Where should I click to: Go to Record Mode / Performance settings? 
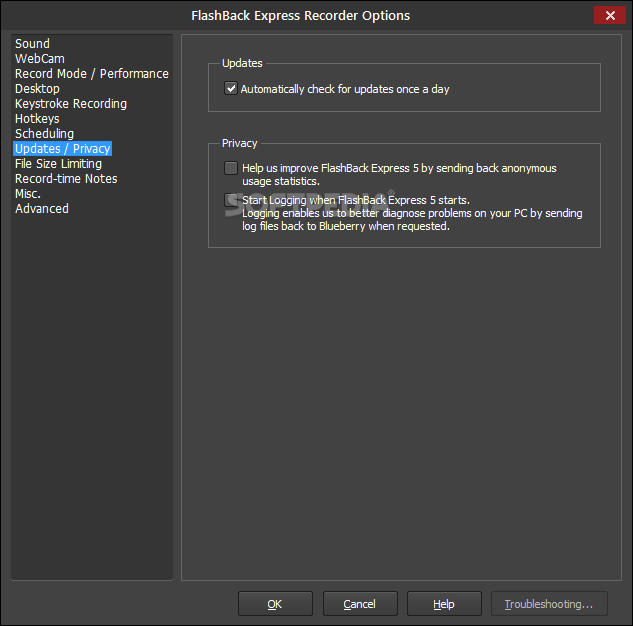click(x=92, y=73)
